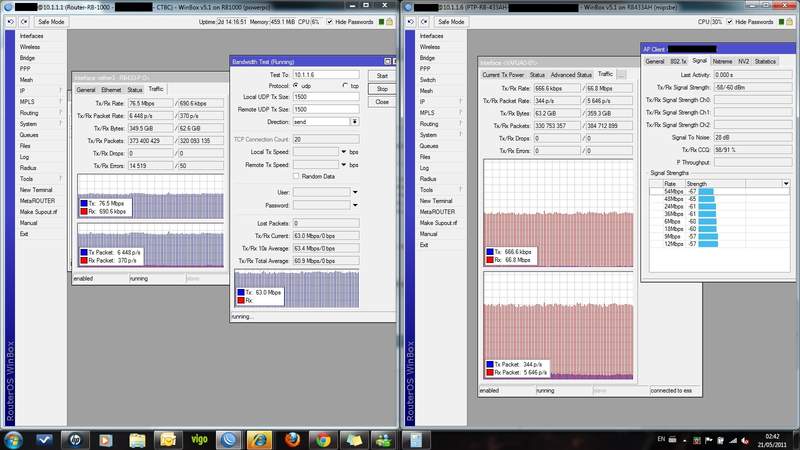Screen dimensions: 800x450
Task: Enable Safe Mode in left WinBox
Action: point(51,22)
